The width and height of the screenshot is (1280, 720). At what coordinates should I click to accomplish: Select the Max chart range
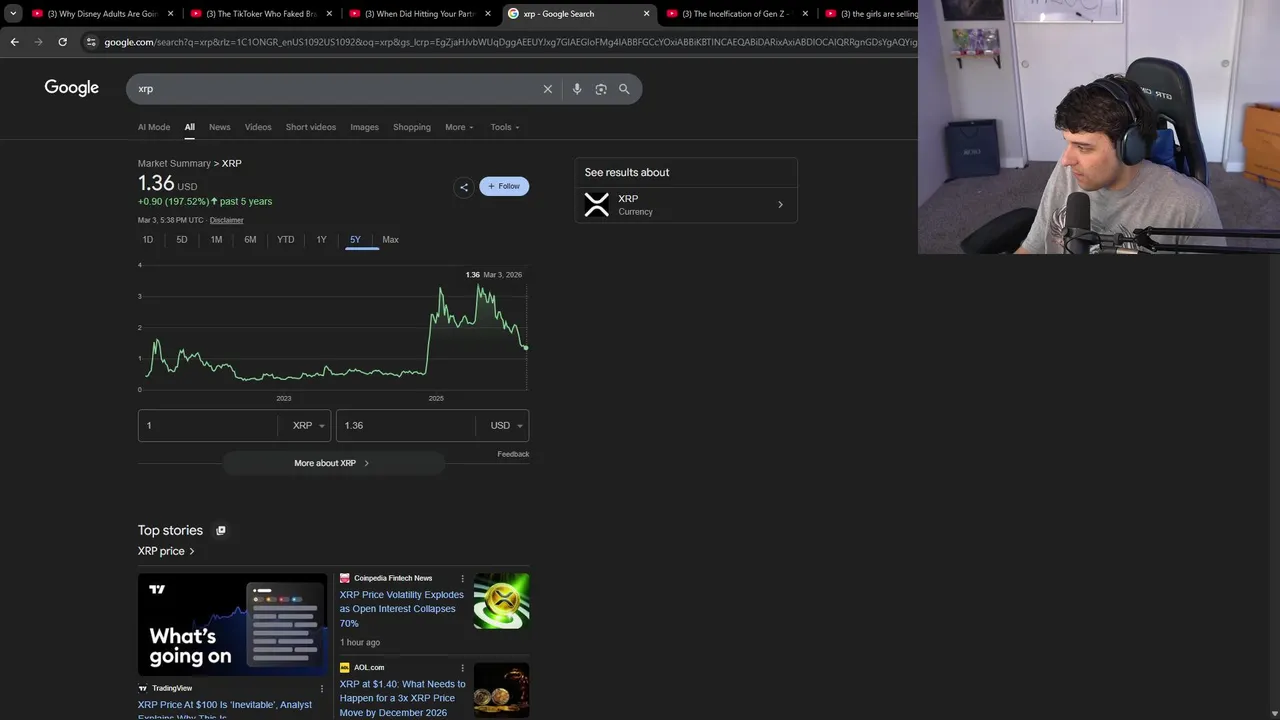(x=390, y=240)
